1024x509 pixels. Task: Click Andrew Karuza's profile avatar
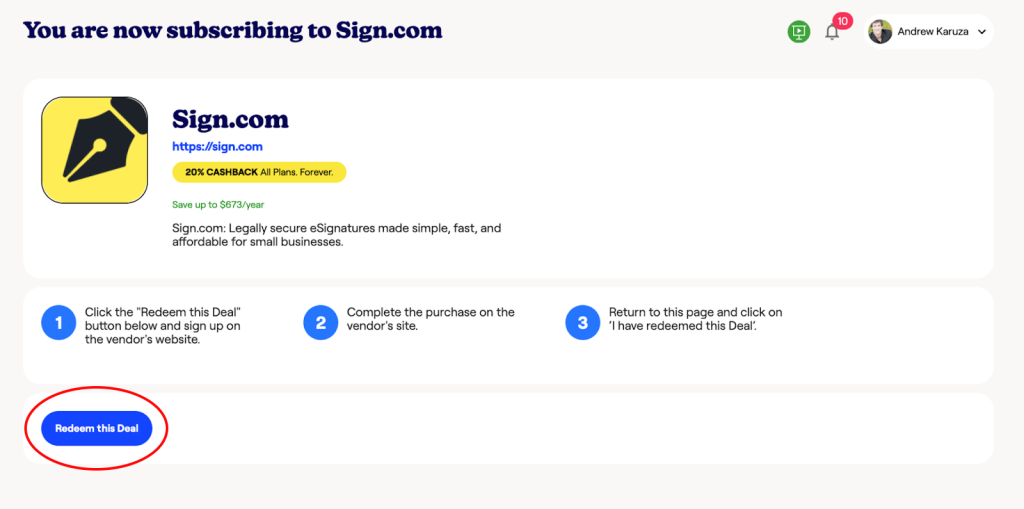pos(880,32)
